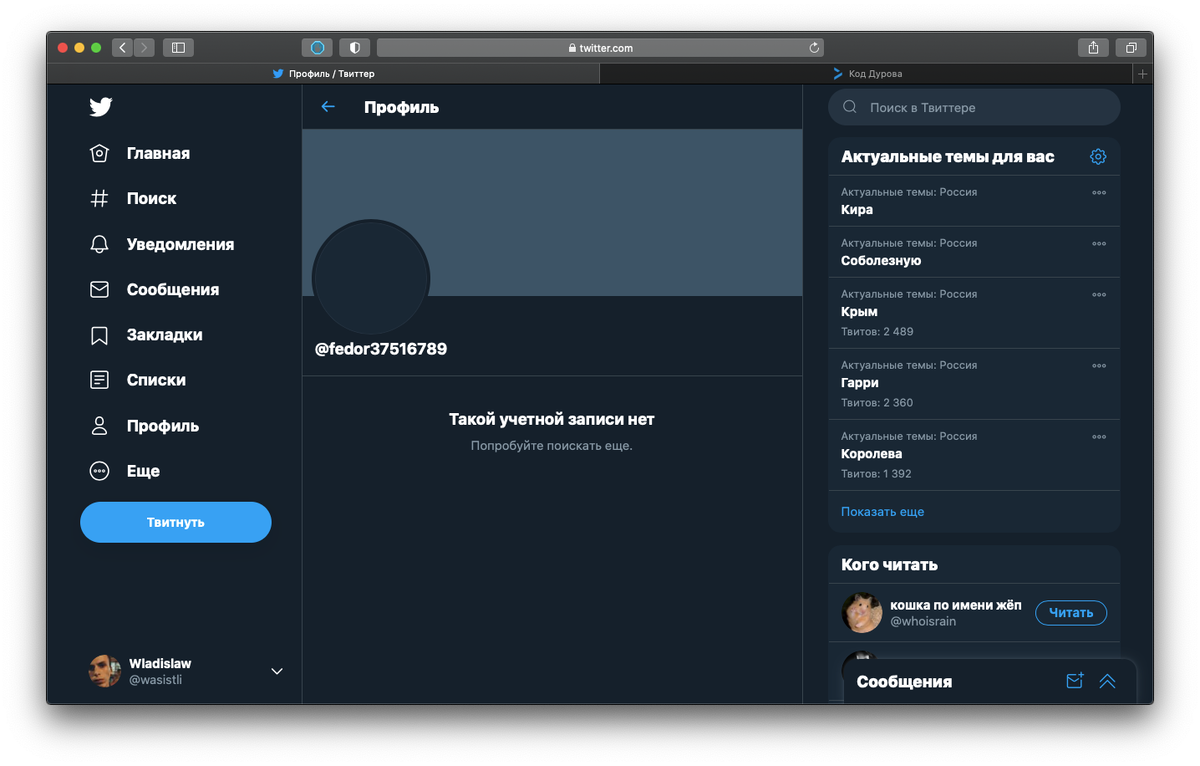Click the empty profile avatar circle
1200x766 pixels.
tap(371, 278)
